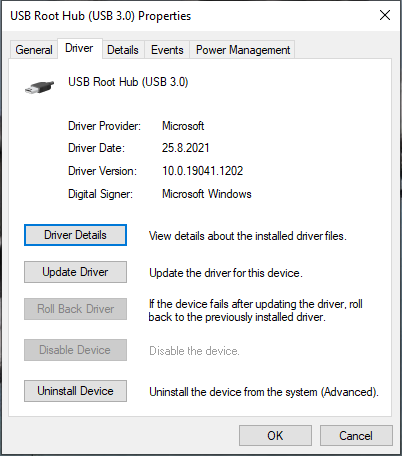
Task: Open the Details tab
Action: coord(123,50)
